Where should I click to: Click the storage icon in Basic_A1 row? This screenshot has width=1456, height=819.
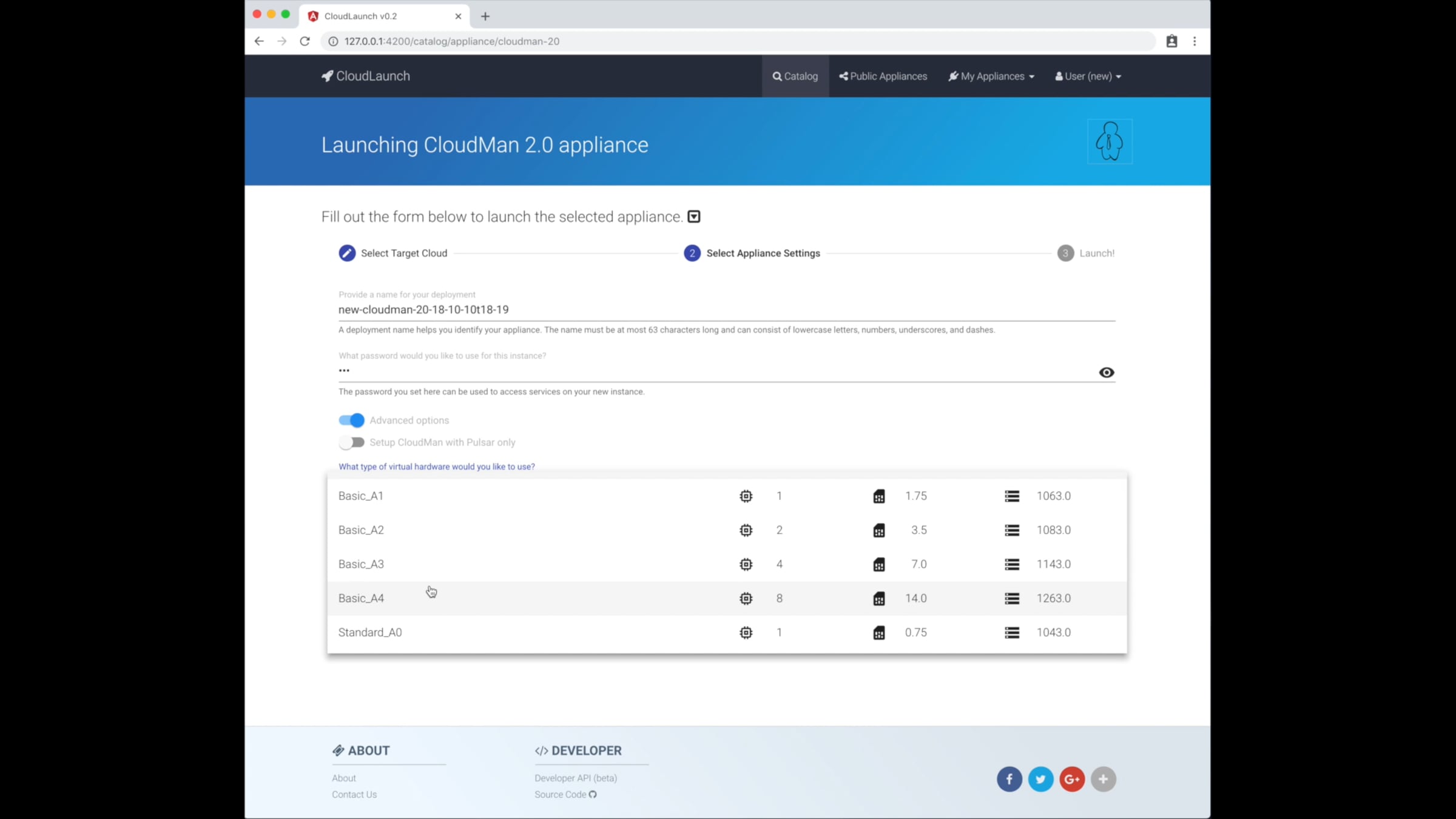coord(1012,496)
